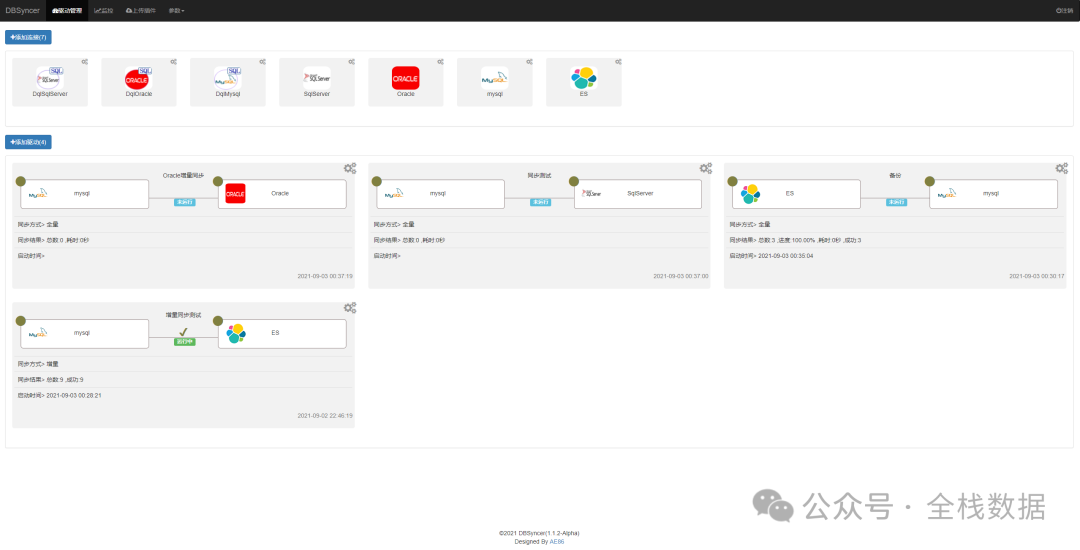Open gear settings for 增量同步测试 task

(x=349, y=308)
